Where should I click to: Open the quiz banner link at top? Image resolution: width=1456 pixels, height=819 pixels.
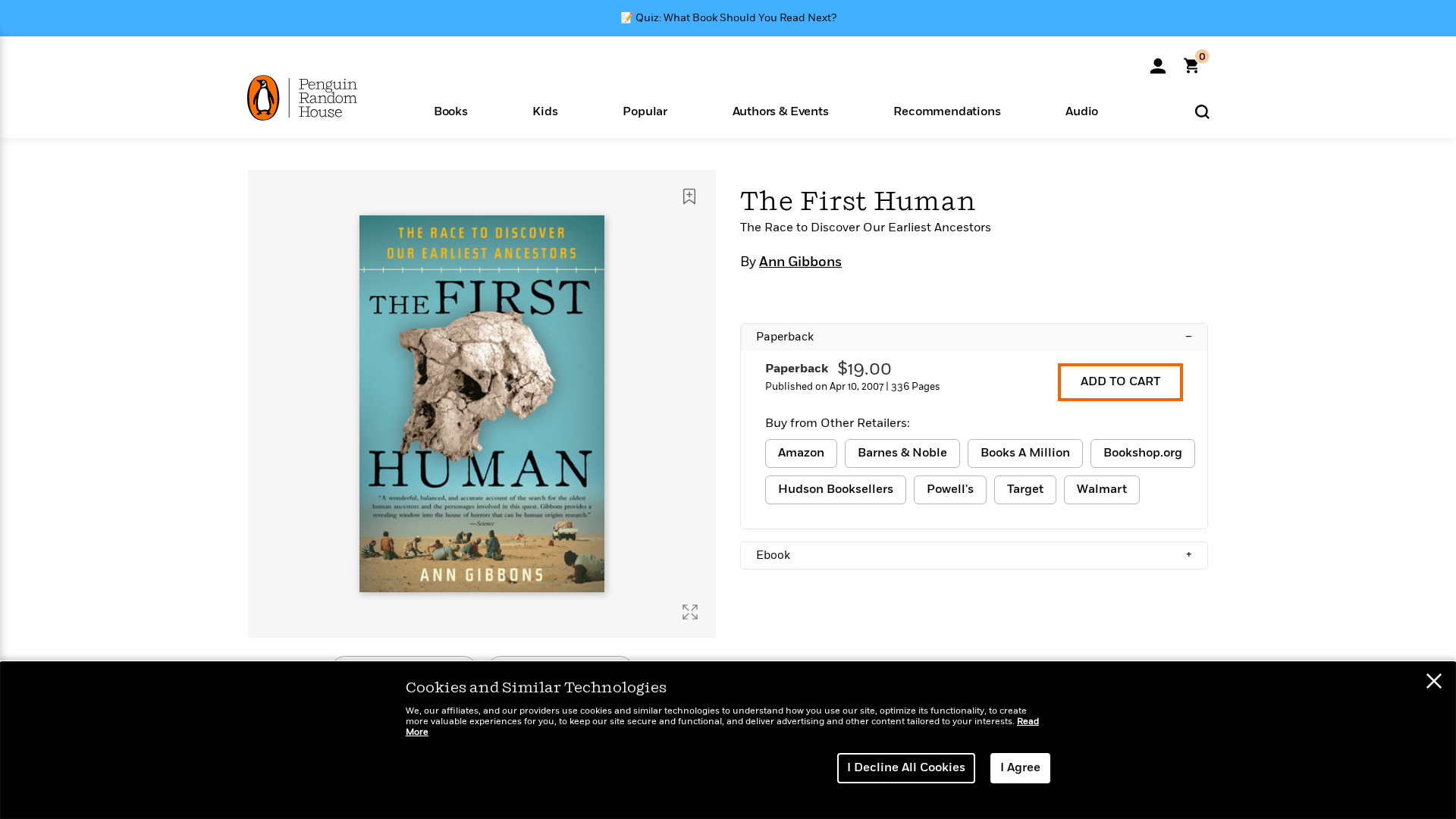(x=728, y=18)
